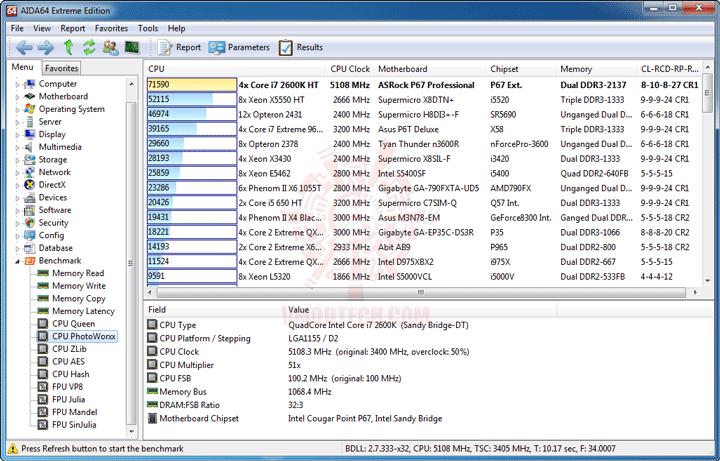Switch to the Favorites tab
Viewport: 720px width, 461px height.
point(62,68)
